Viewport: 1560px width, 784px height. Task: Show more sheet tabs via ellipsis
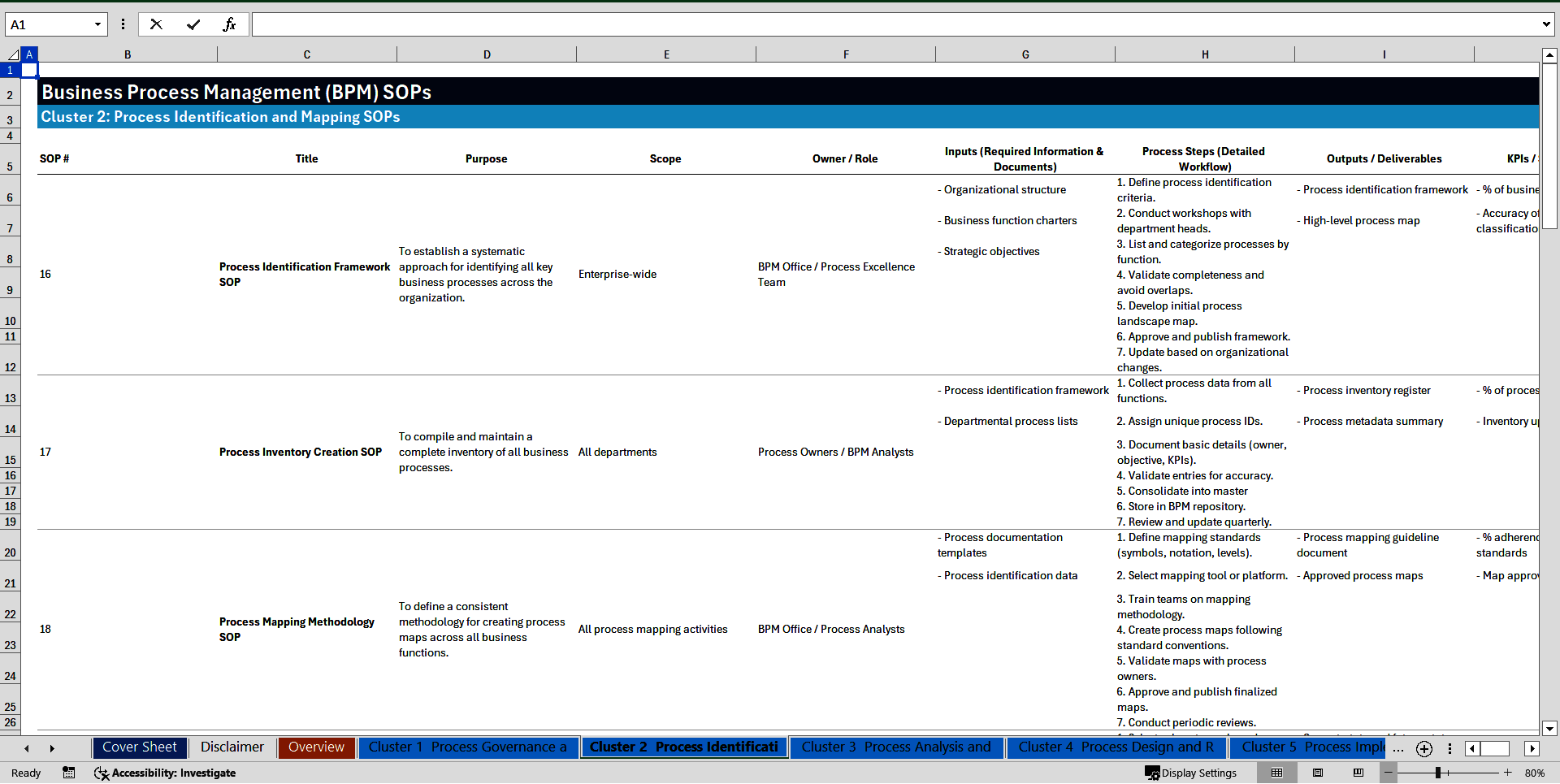tap(1397, 748)
